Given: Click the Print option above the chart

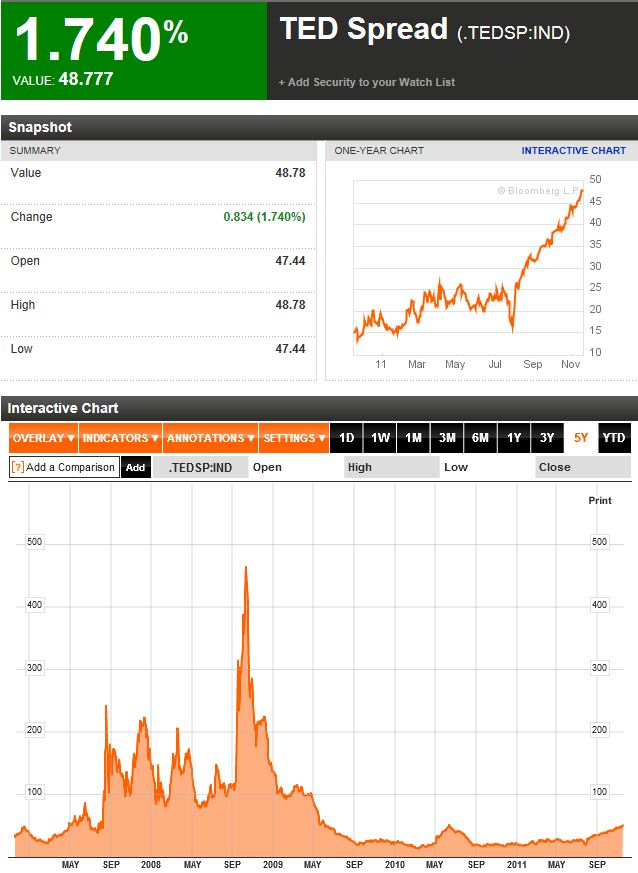Looking at the screenshot, I should pyautogui.click(x=599, y=500).
